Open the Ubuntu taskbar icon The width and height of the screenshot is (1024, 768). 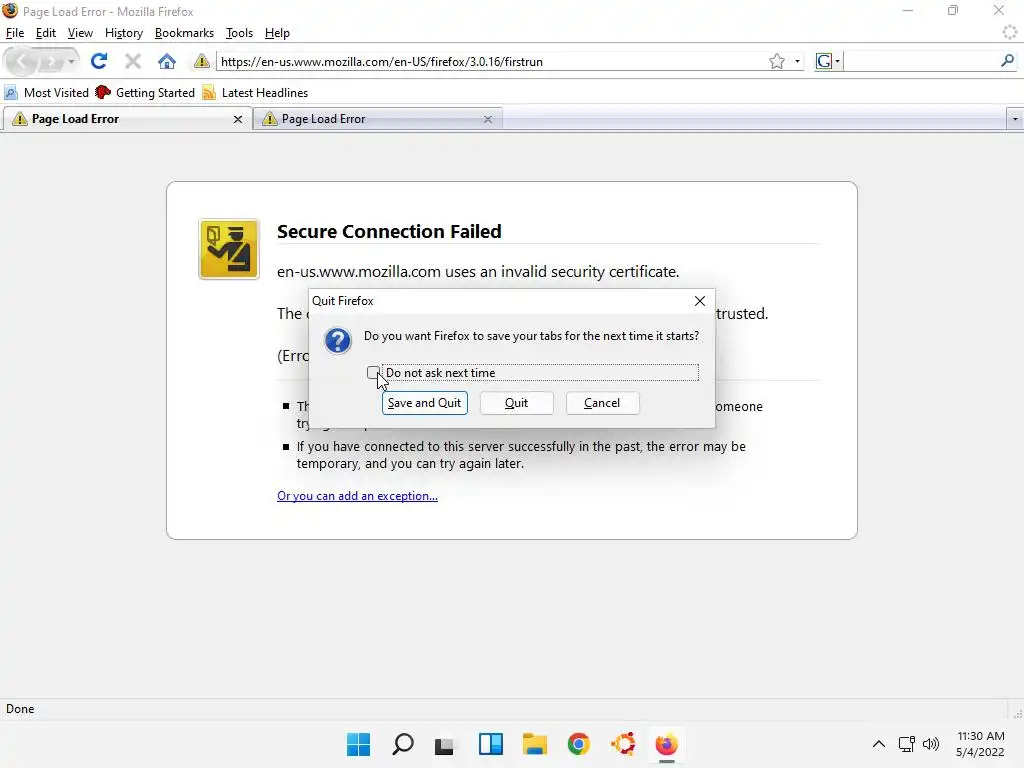coord(623,744)
